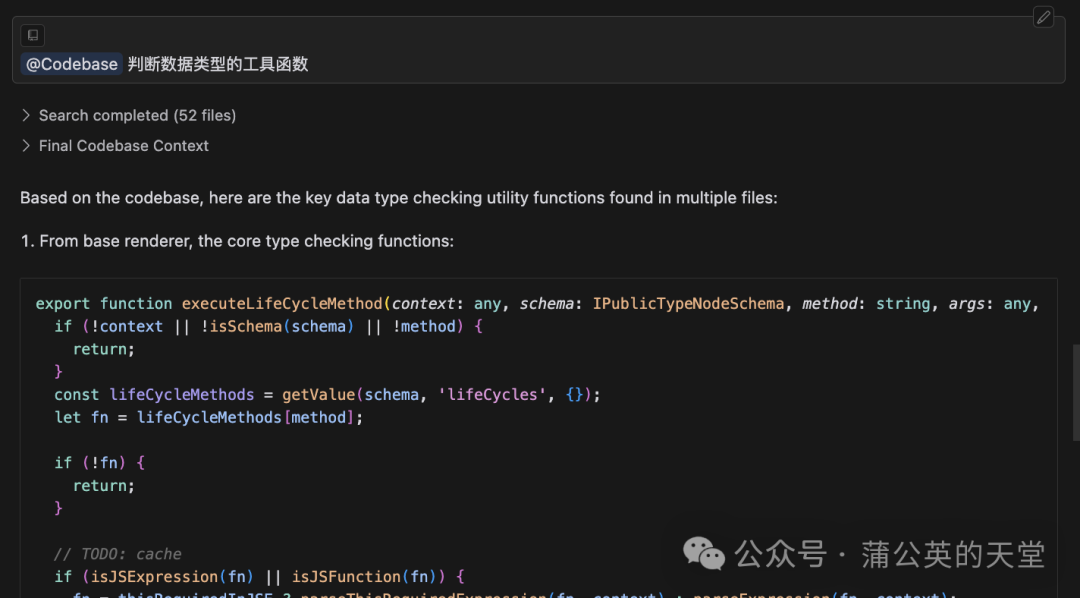Click the IPublicTypeNodeSchema type in the code

pyautogui.click(x=688, y=304)
